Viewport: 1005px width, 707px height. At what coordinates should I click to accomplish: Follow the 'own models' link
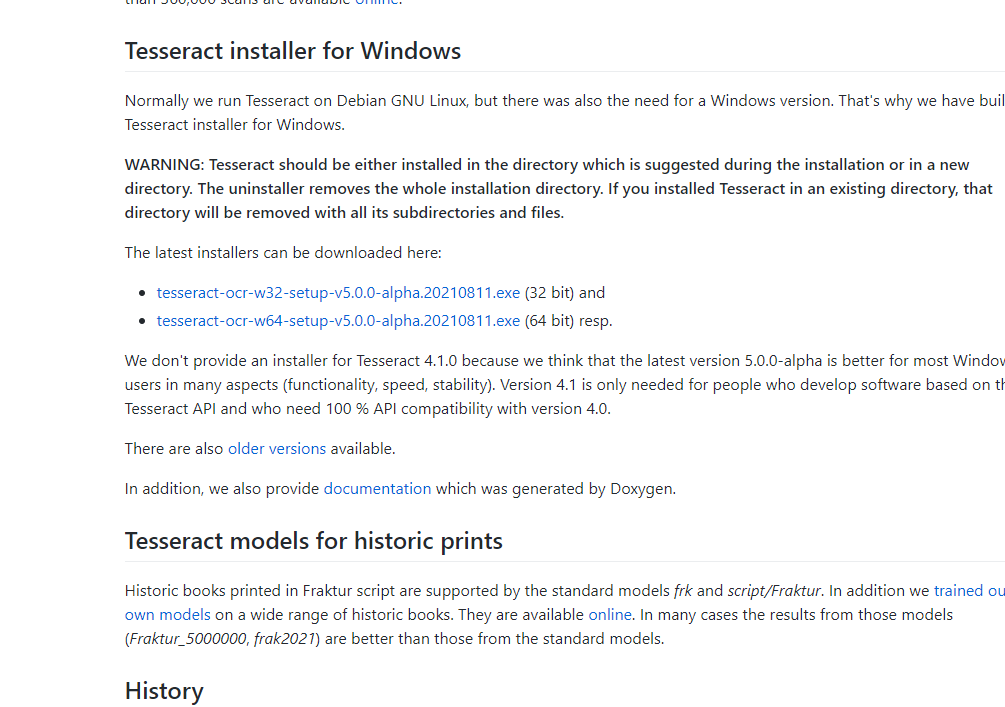tap(167, 615)
